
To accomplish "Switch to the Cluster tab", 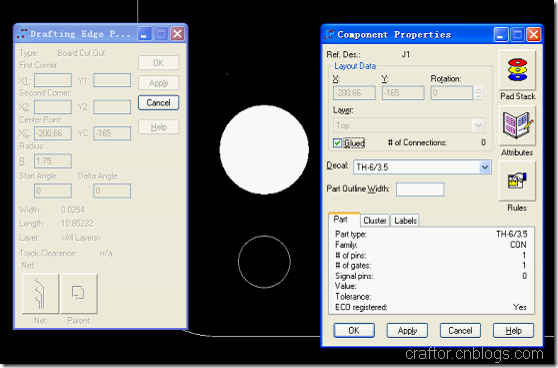I will (x=375, y=221).
